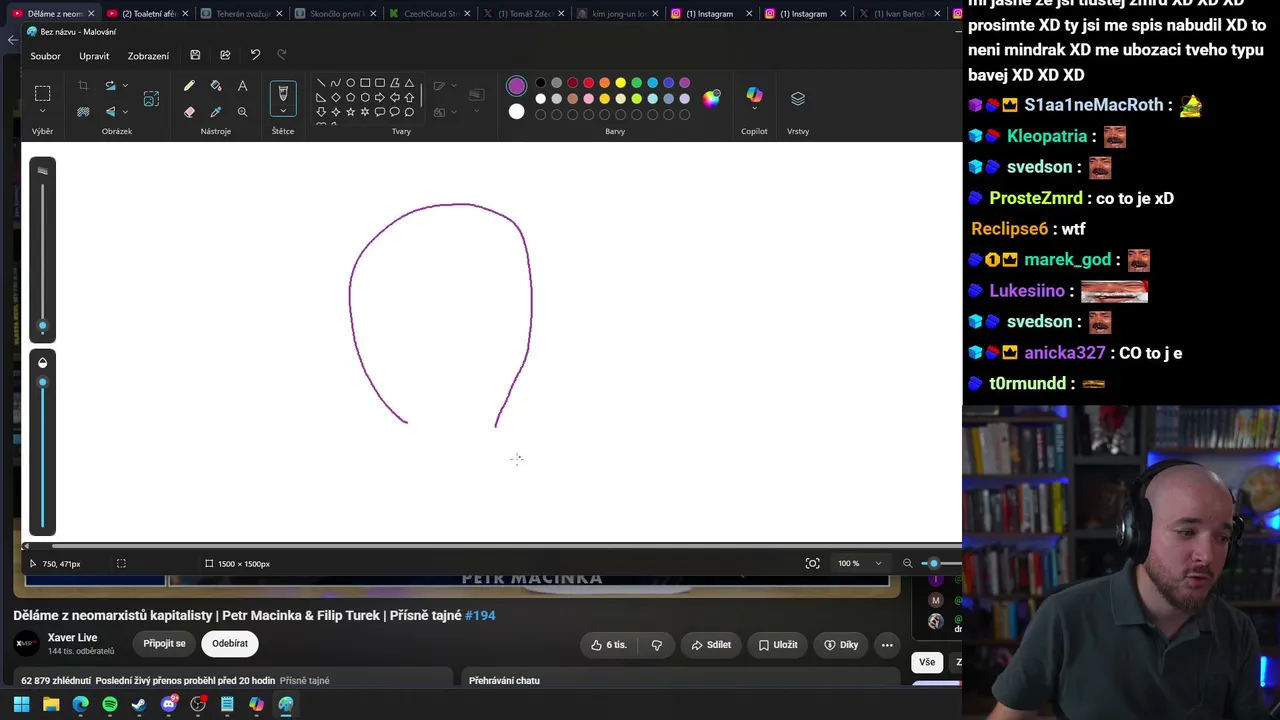Open the zoom percentage dropdown
This screenshot has height=720, width=1280.
(879, 564)
